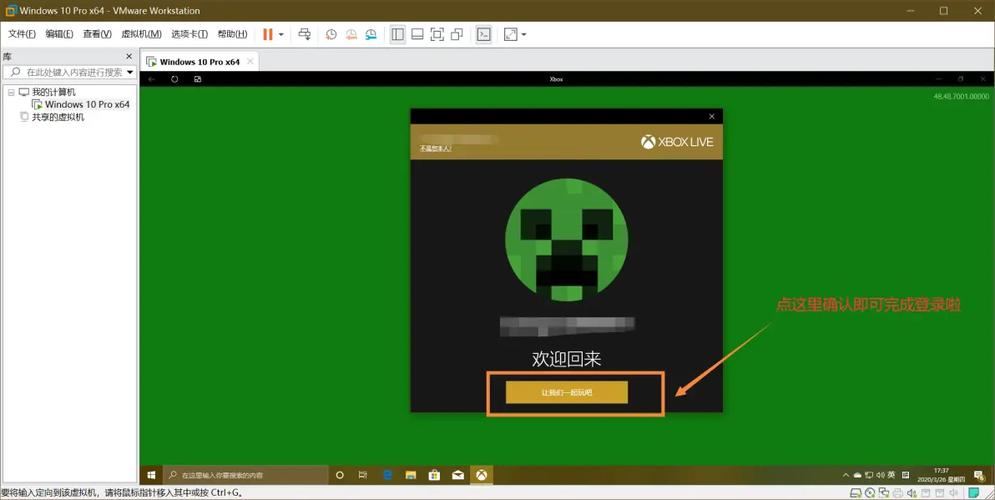Open the 虚拟机(M) menu
995x500 pixels.
coord(141,34)
